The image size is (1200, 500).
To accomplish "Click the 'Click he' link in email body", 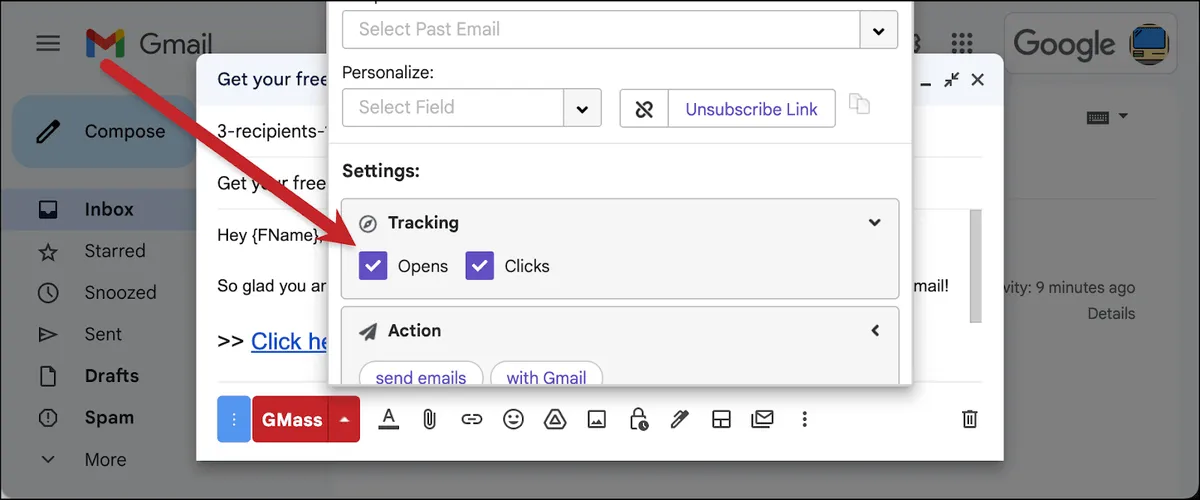I will pyautogui.click(x=290, y=341).
